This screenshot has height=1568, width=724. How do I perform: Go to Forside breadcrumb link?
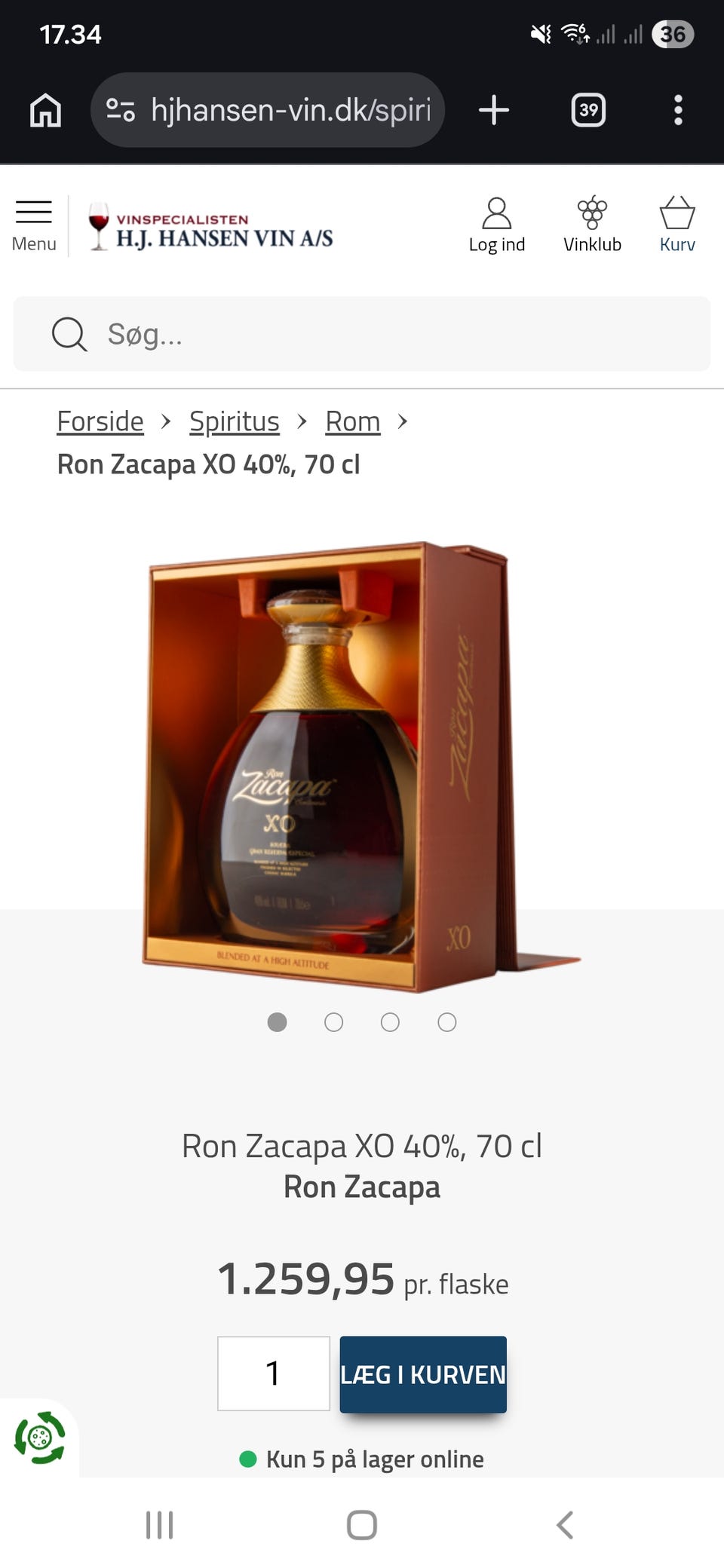coord(100,421)
